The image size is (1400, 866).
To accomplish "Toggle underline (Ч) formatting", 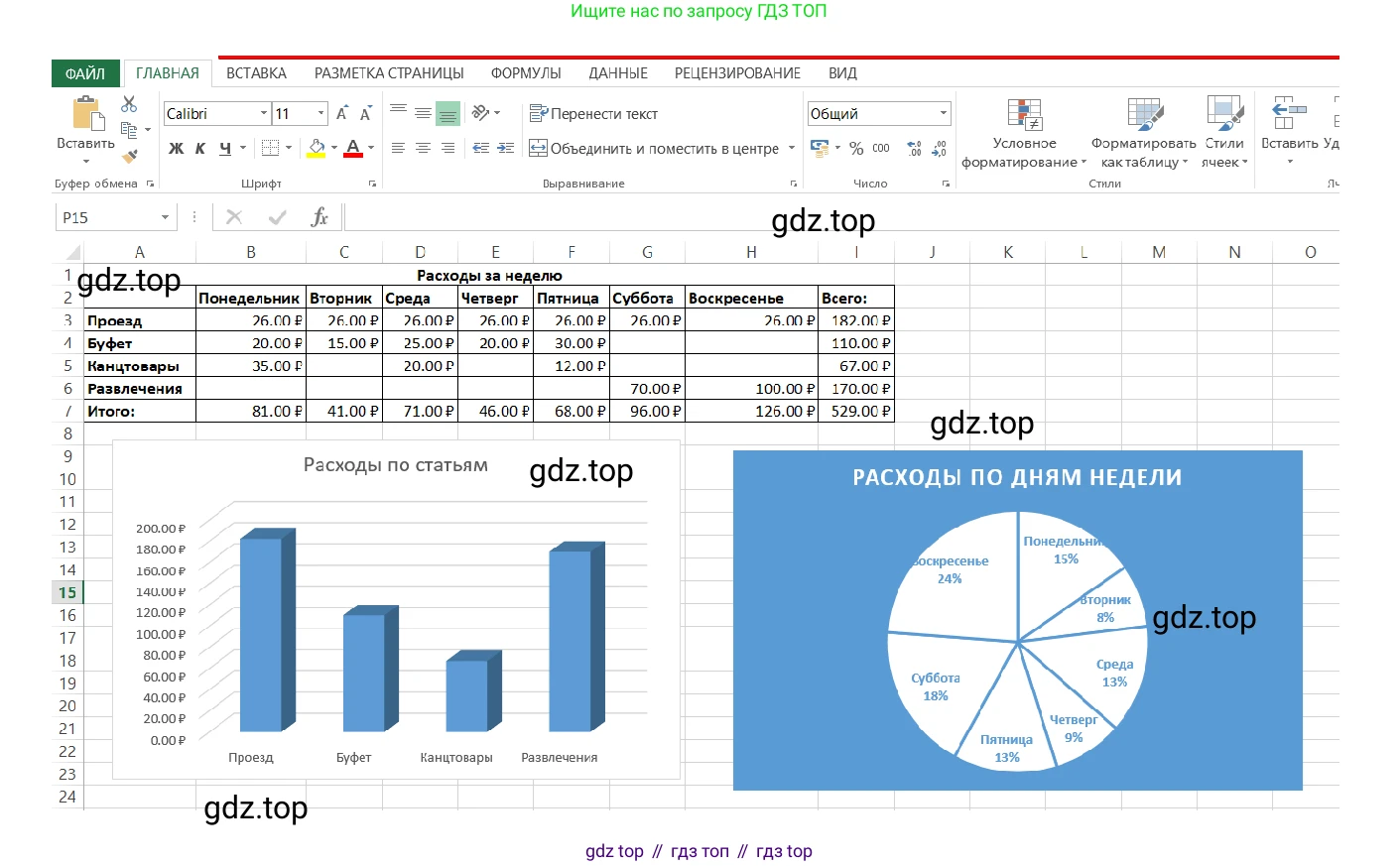I will pyautogui.click(x=225, y=148).
